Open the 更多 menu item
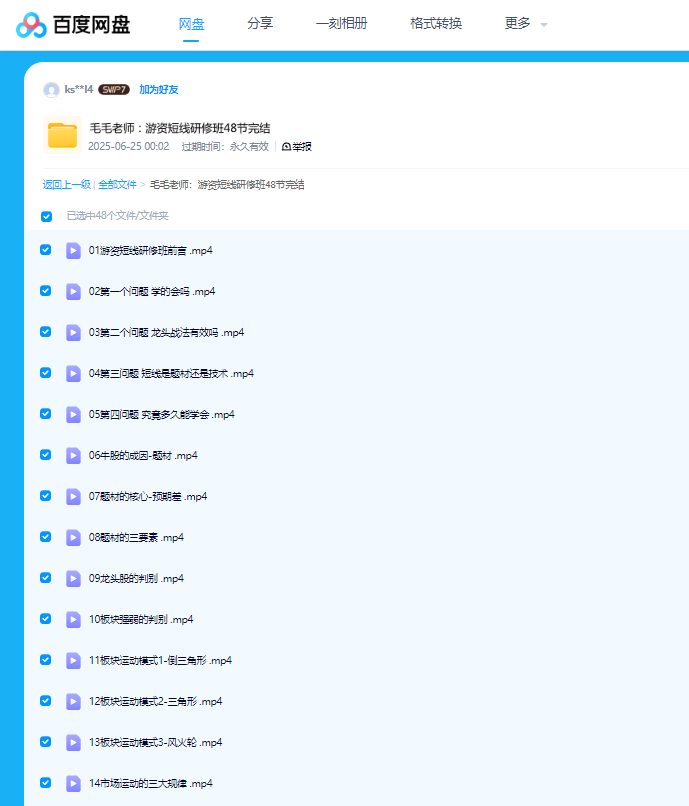Viewport: 689px width, 806px height. pos(517,23)
